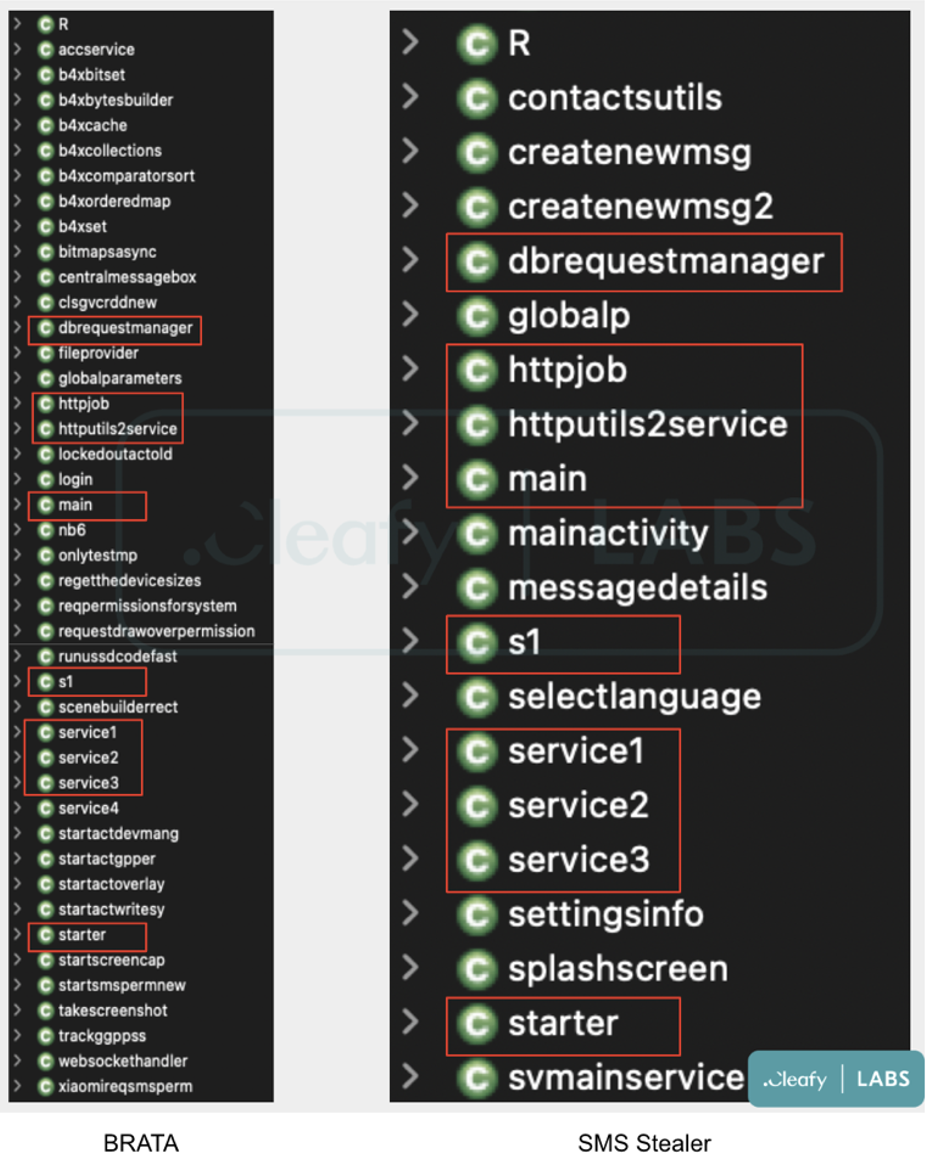This screenshot has width=932, height=1168.
Task: Expand the regetthedevicesizes node
Action: (x=18, y=580)
